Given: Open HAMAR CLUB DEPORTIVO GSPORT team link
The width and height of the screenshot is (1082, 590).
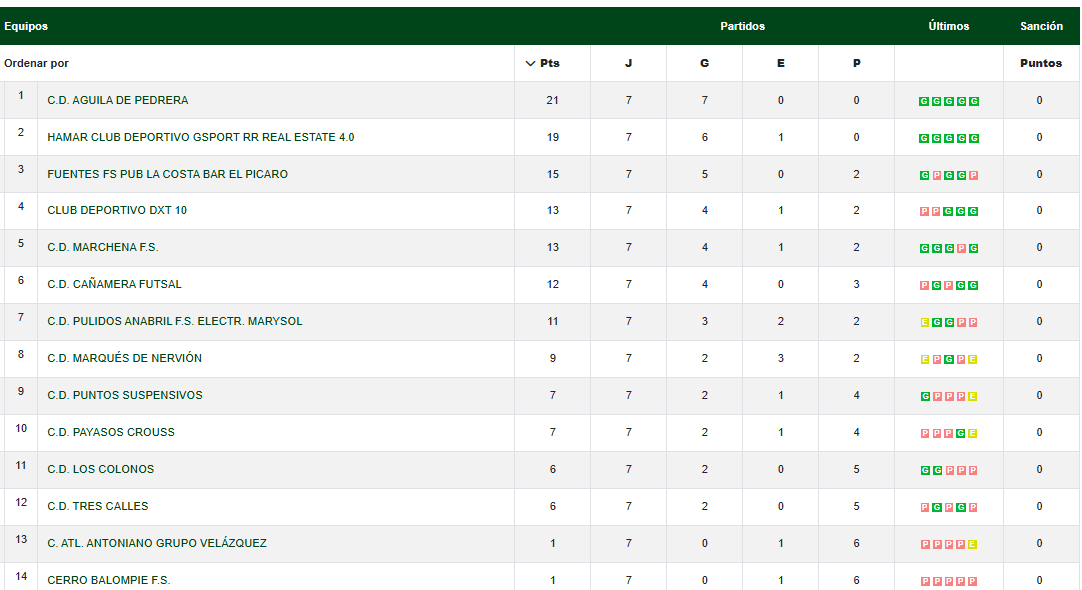Looking at the screenshot, I should (x=200, y=137).
